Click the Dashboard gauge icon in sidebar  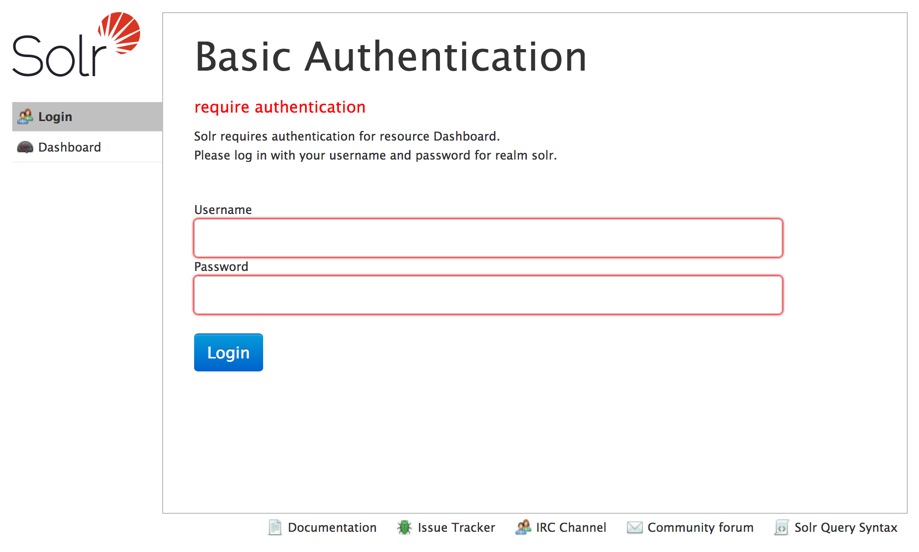point(25,148)
